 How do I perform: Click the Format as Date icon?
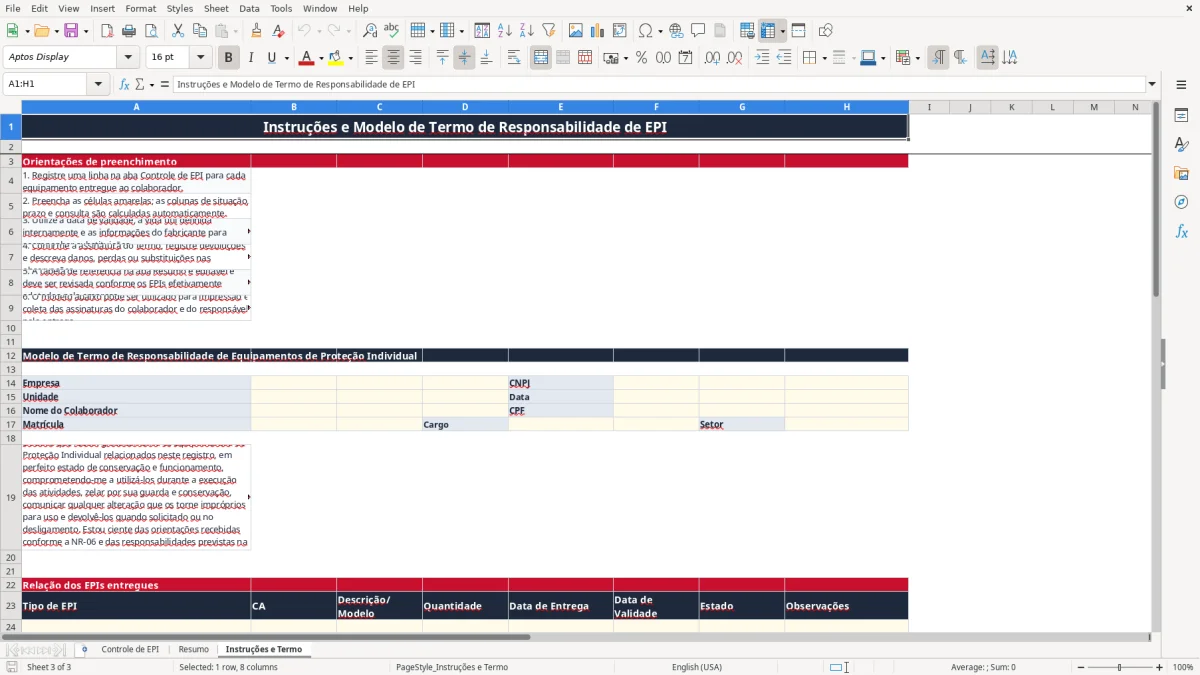(685, 58)
